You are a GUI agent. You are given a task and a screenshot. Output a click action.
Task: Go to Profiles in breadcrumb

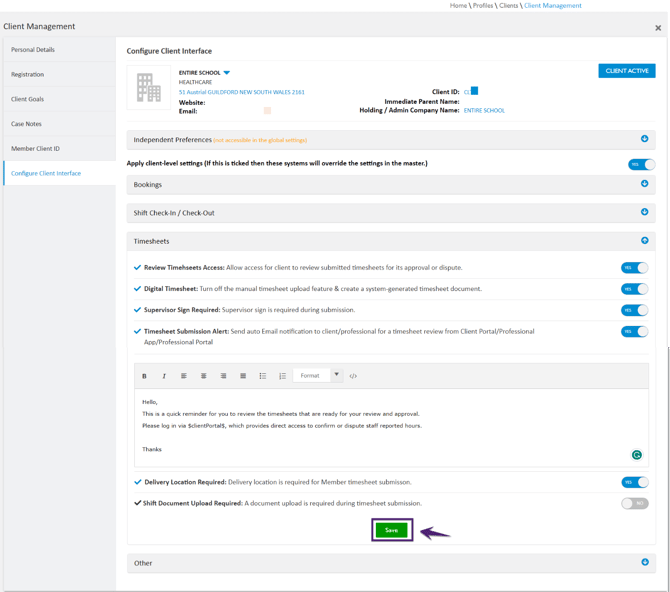[483, 6]
